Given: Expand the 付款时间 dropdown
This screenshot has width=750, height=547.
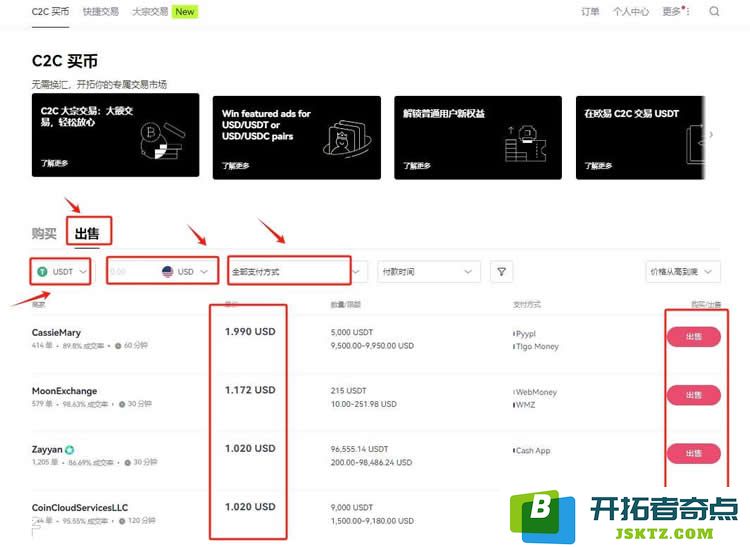Looking at the screenshot, I should tap(429, 272).
